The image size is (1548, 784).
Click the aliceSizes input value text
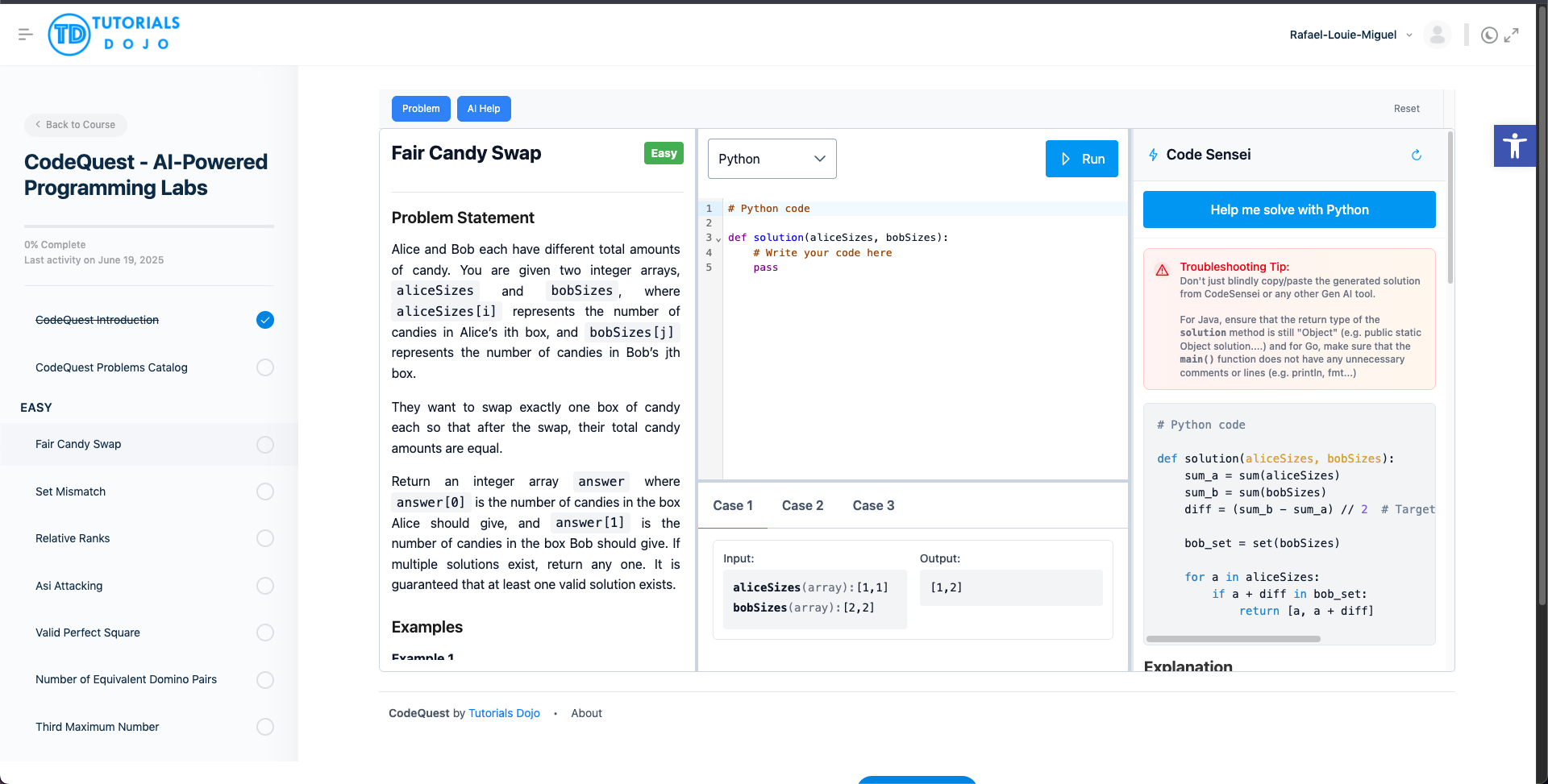coord(872,587)
